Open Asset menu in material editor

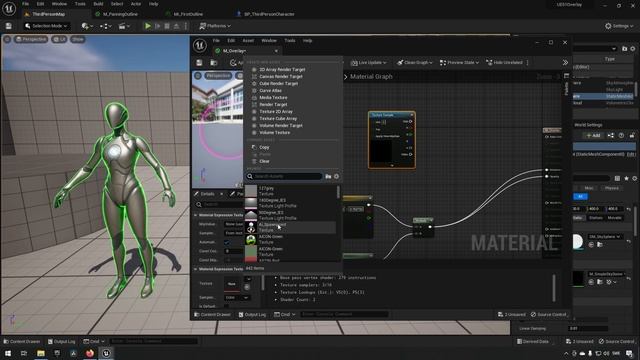(x=248, y=41)
